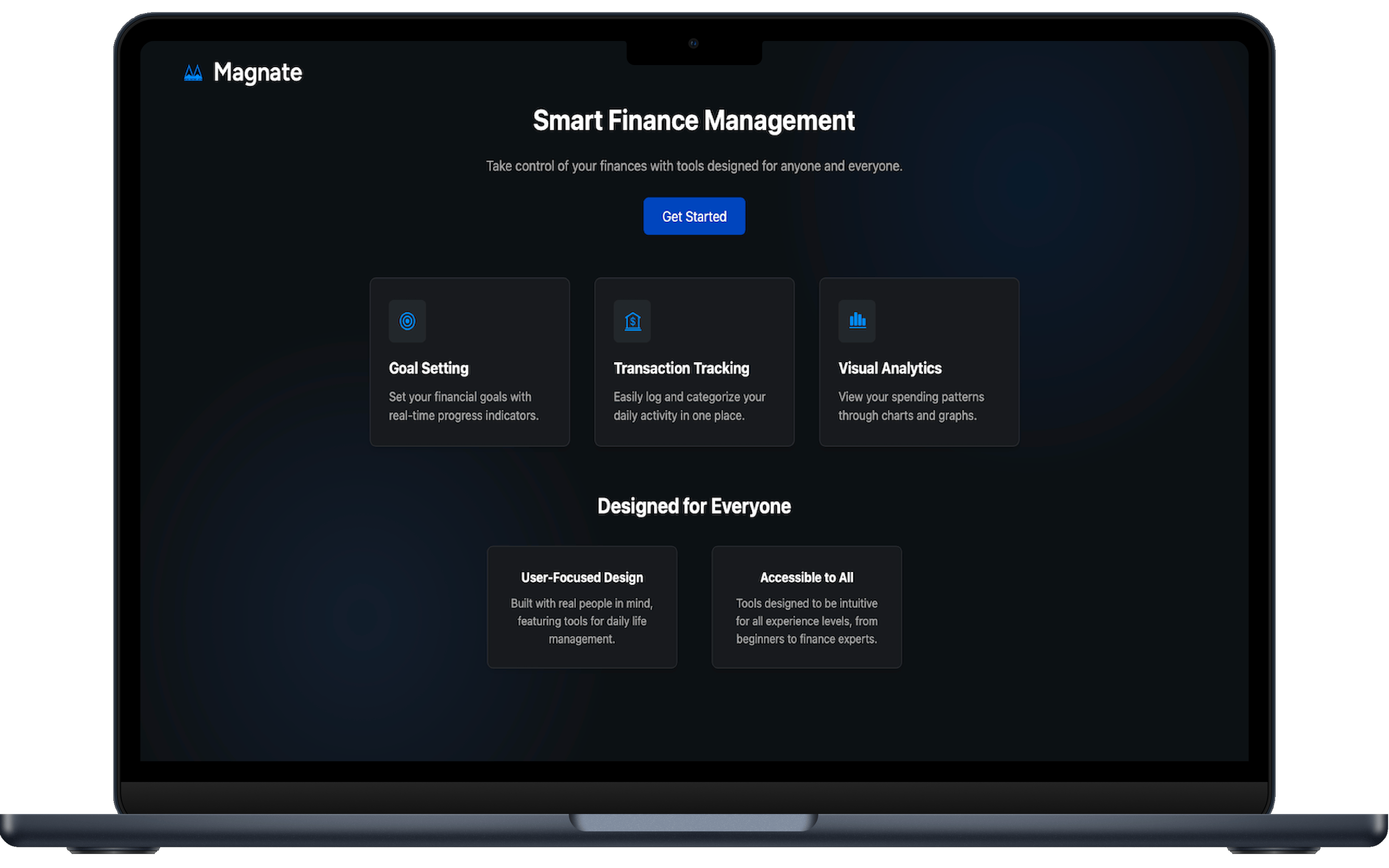Select the Transaction Tracking card heading
This screenshot has height=868, width=1389.
click(681, 368)
